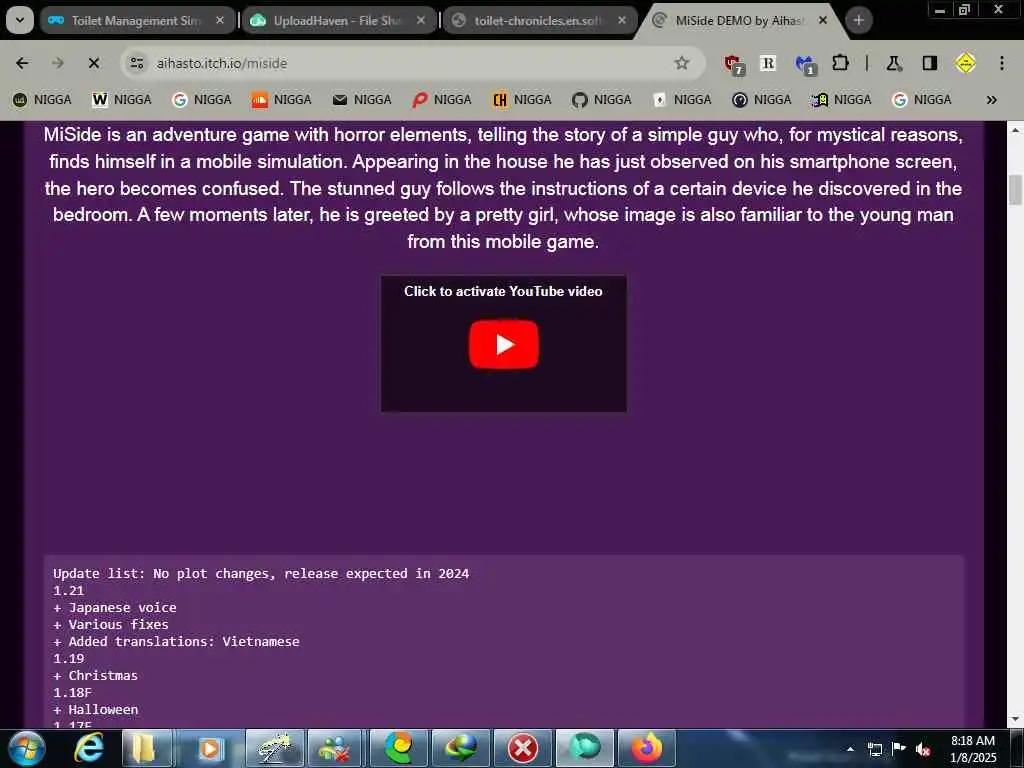The height and width of the screenshot is (768, 1024).
Task: Click the blue extension with badge 1
Action: point(805,64)
